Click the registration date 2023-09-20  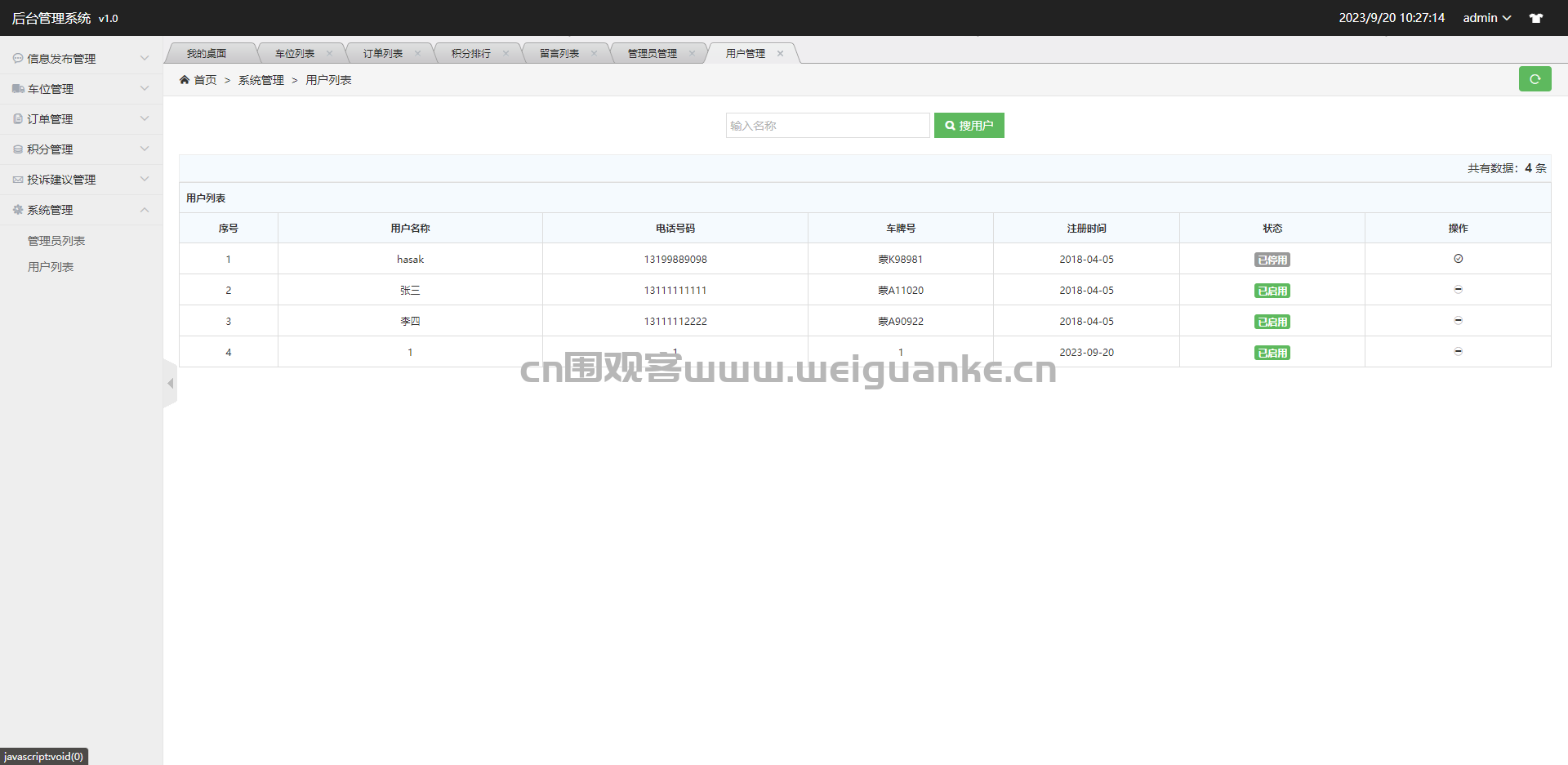pos(1086,352)
